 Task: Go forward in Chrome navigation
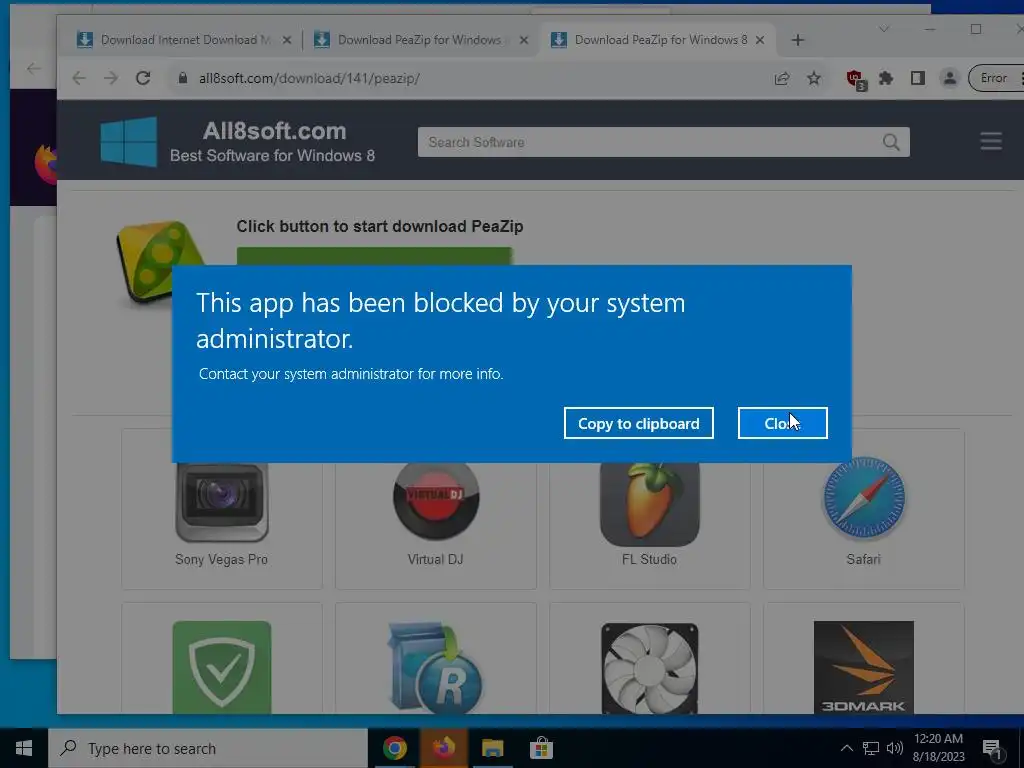111,78
